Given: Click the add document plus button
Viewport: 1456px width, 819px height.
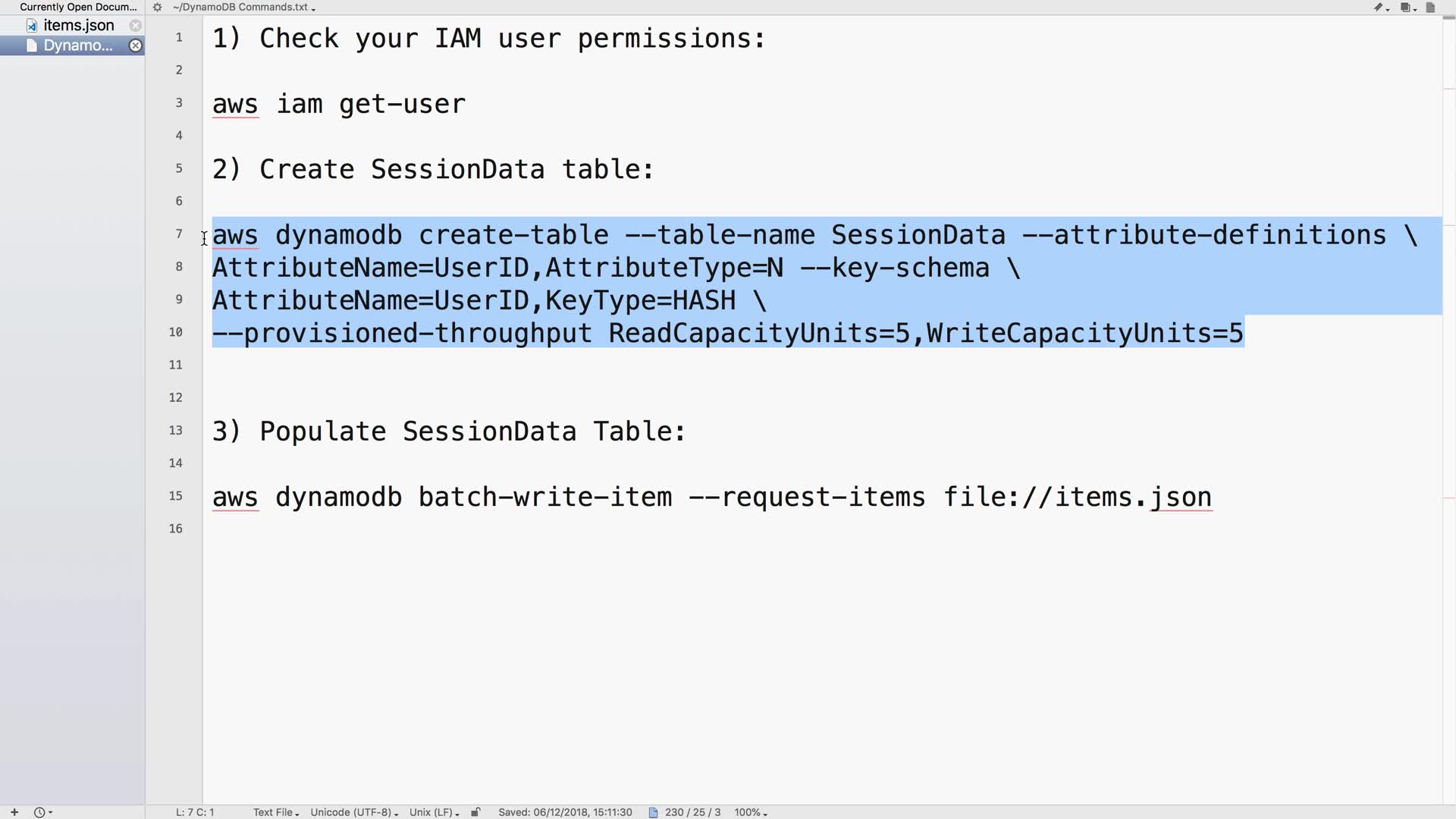Looking at the screenshot, I should pyautogui.click(x=14, y=812).
